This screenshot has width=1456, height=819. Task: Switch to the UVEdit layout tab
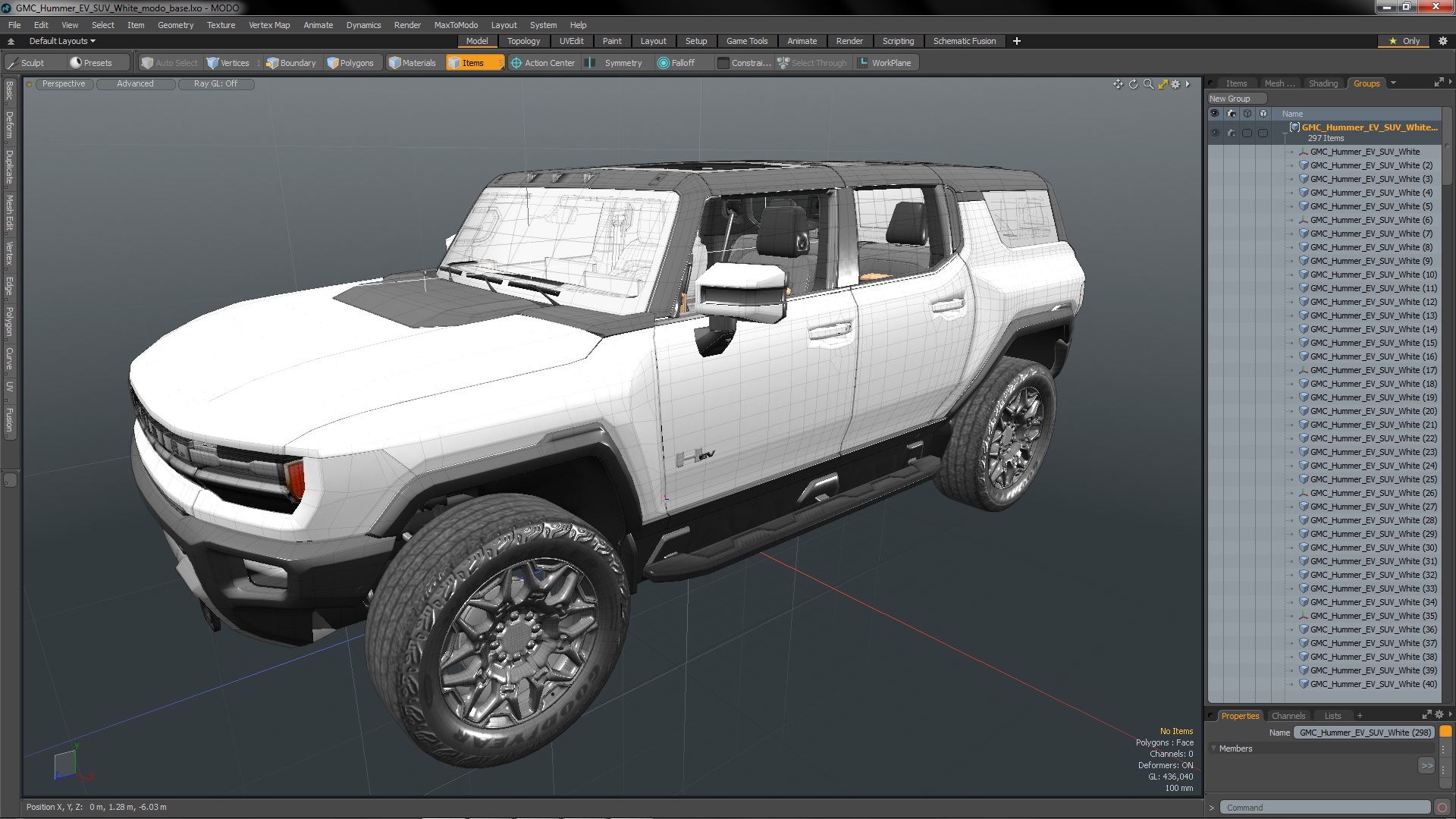pyautogui.click(x=571, y=41)
